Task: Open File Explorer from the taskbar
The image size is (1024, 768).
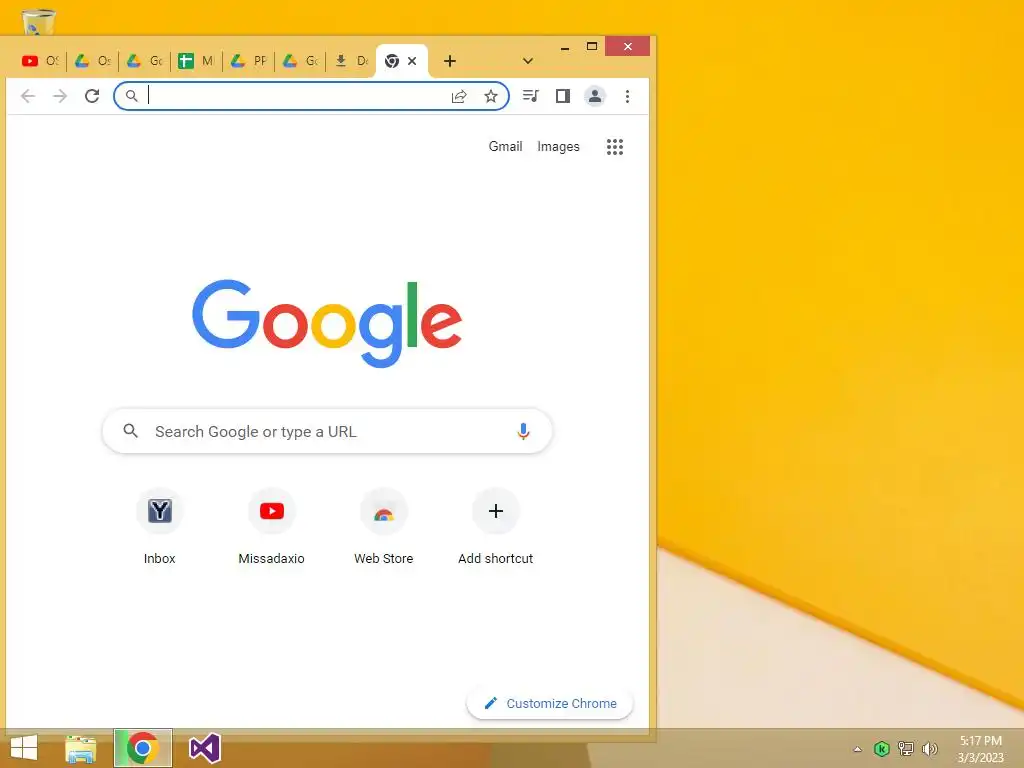Action: click(81, 748)
